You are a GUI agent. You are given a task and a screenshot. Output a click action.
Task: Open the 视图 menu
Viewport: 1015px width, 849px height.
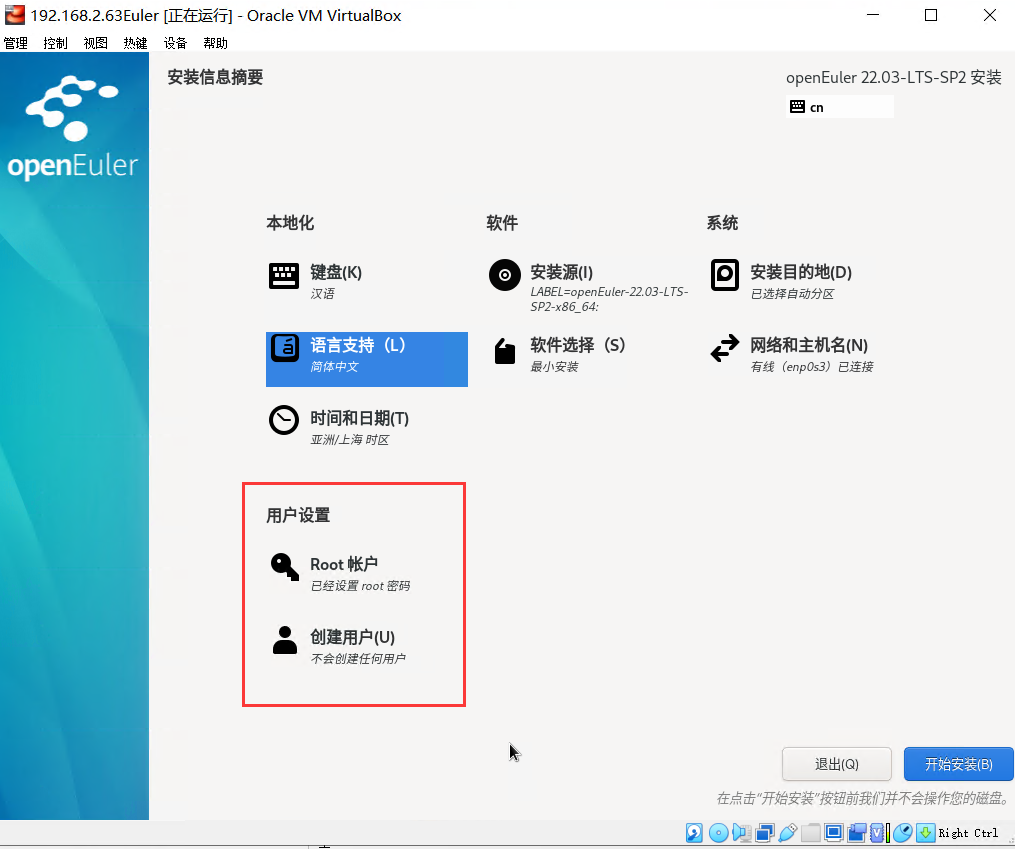click(x=95, y=43)
